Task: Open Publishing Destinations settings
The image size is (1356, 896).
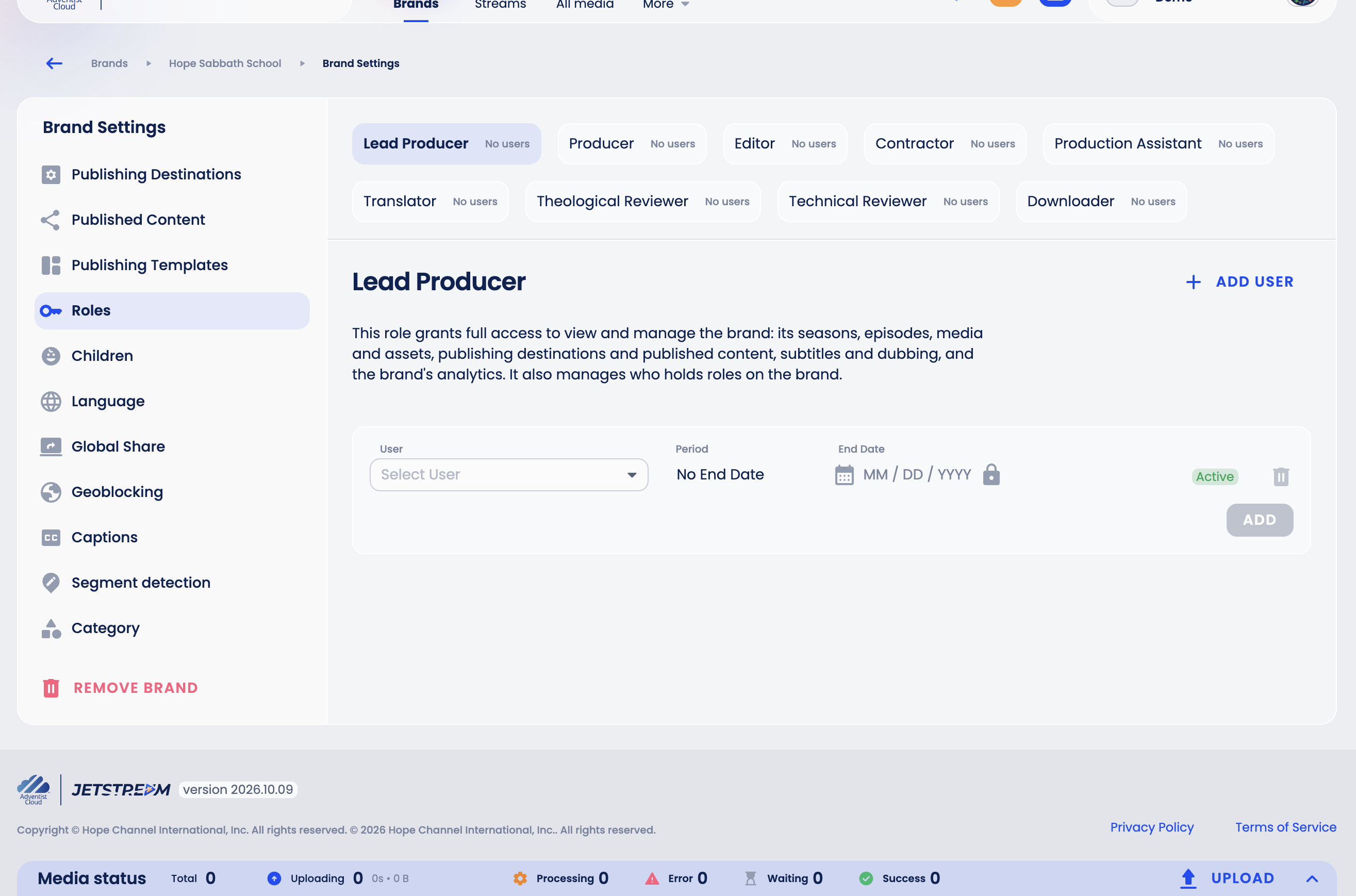Action: pos(172,174)
